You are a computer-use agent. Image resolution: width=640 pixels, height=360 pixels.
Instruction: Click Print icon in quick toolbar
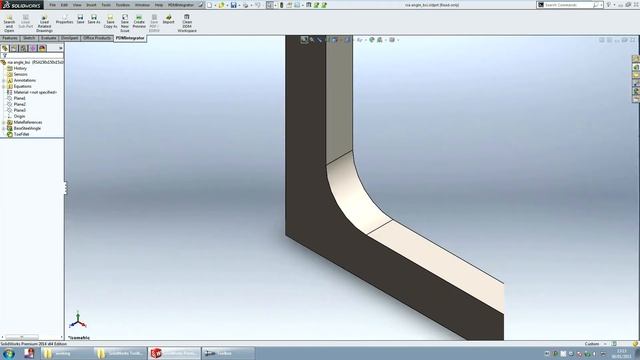(x=246, y=5)
